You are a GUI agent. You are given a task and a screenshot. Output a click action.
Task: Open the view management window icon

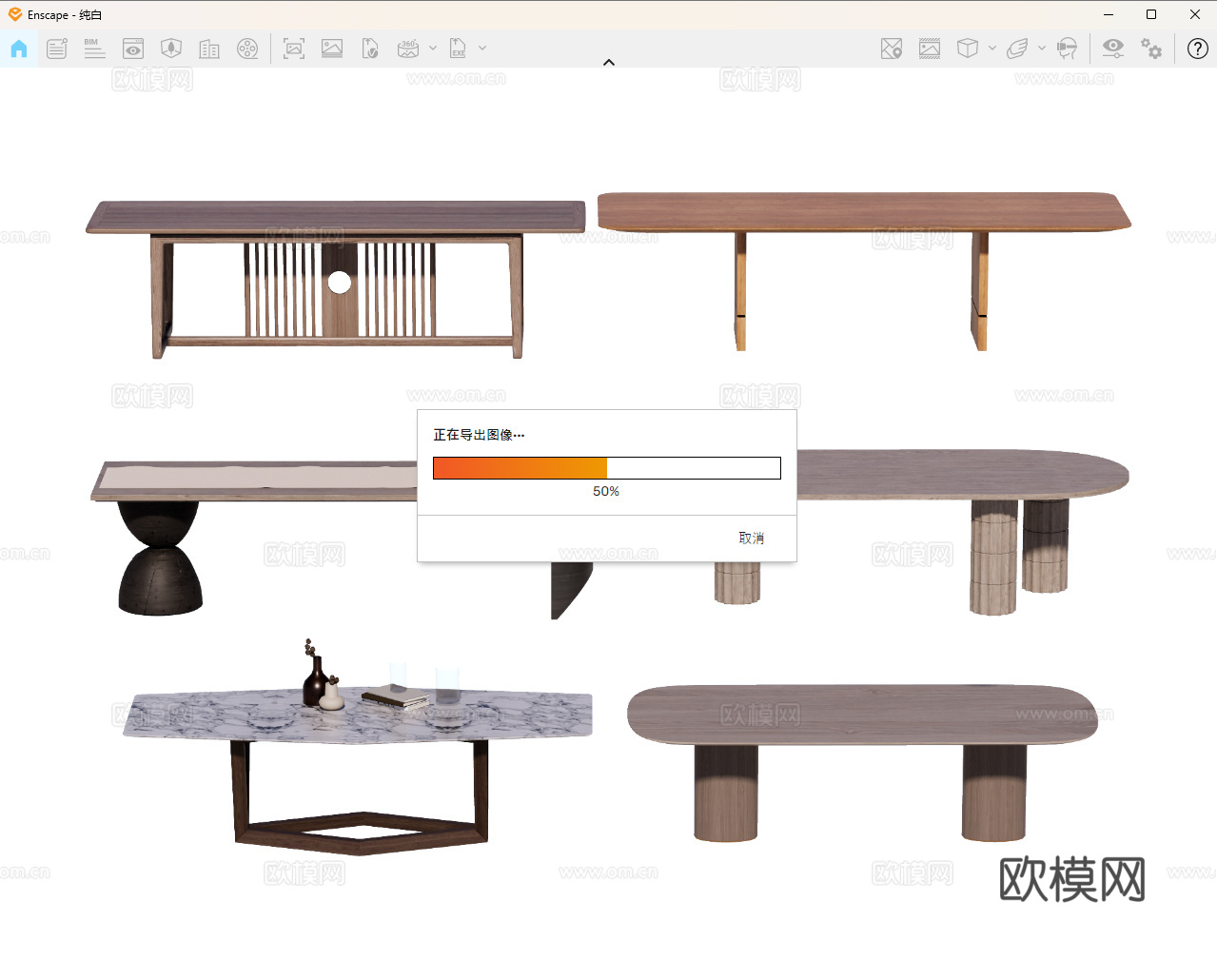click(x=133, y=49)
